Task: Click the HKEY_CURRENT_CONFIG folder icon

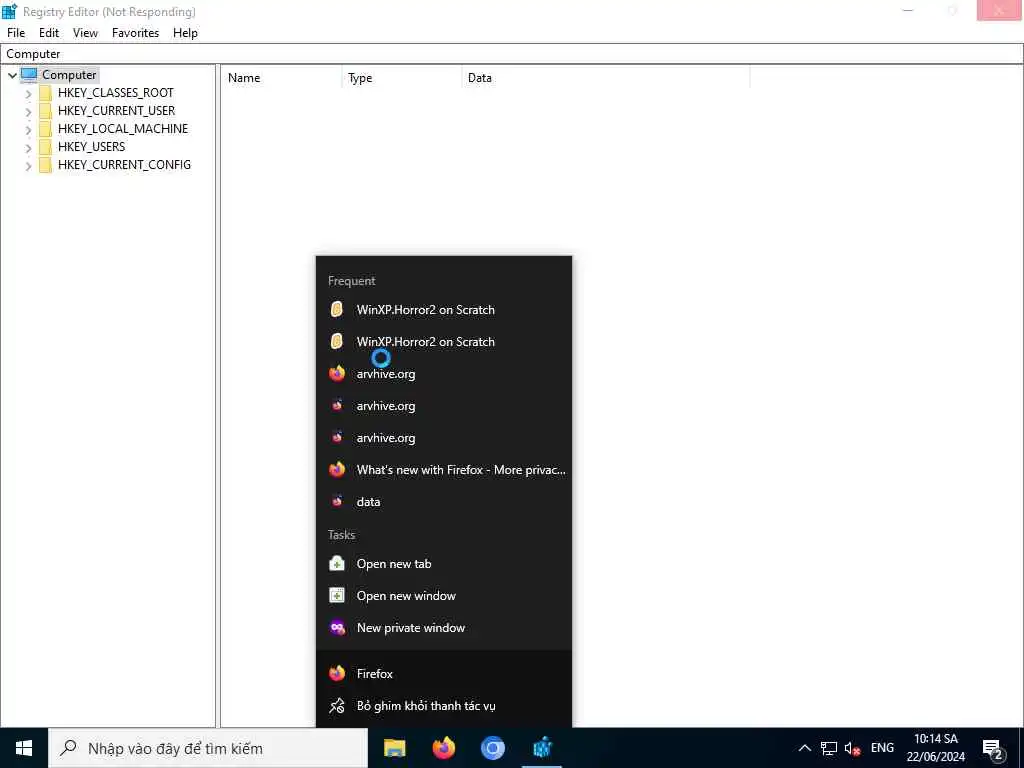Action: 45,165
